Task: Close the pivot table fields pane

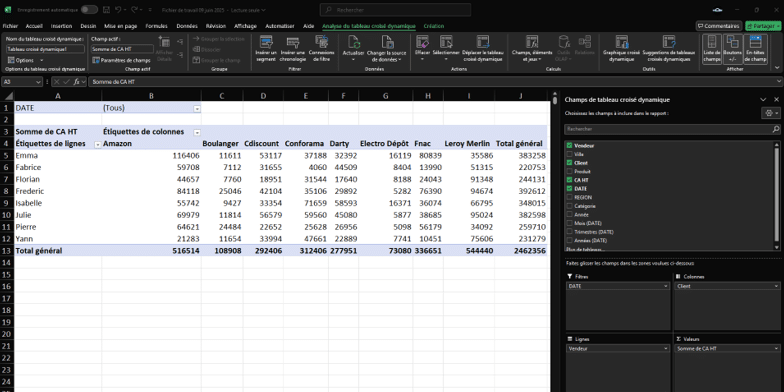Action: pos(776,100)
